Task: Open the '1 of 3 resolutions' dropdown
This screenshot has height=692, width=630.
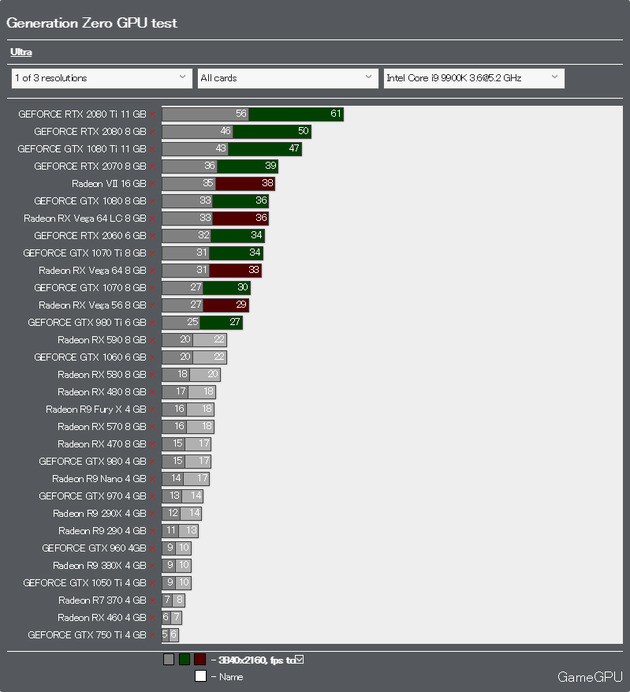Action: (x=102, y=78)
